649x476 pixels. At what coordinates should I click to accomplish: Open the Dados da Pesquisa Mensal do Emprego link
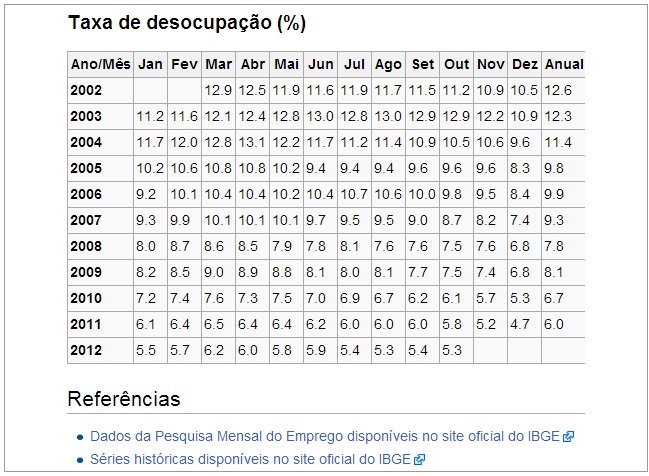click(325, 437)
